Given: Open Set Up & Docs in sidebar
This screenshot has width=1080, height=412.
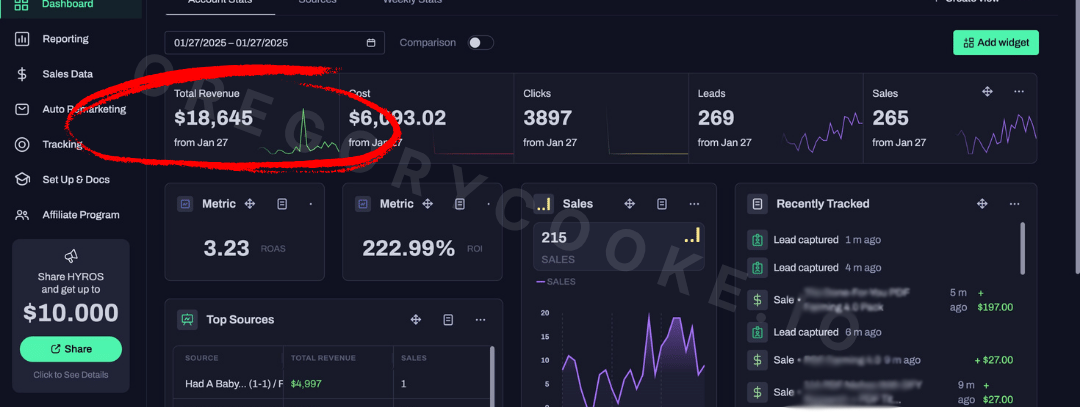Looking at the screenshot, I should coord(76,180).
